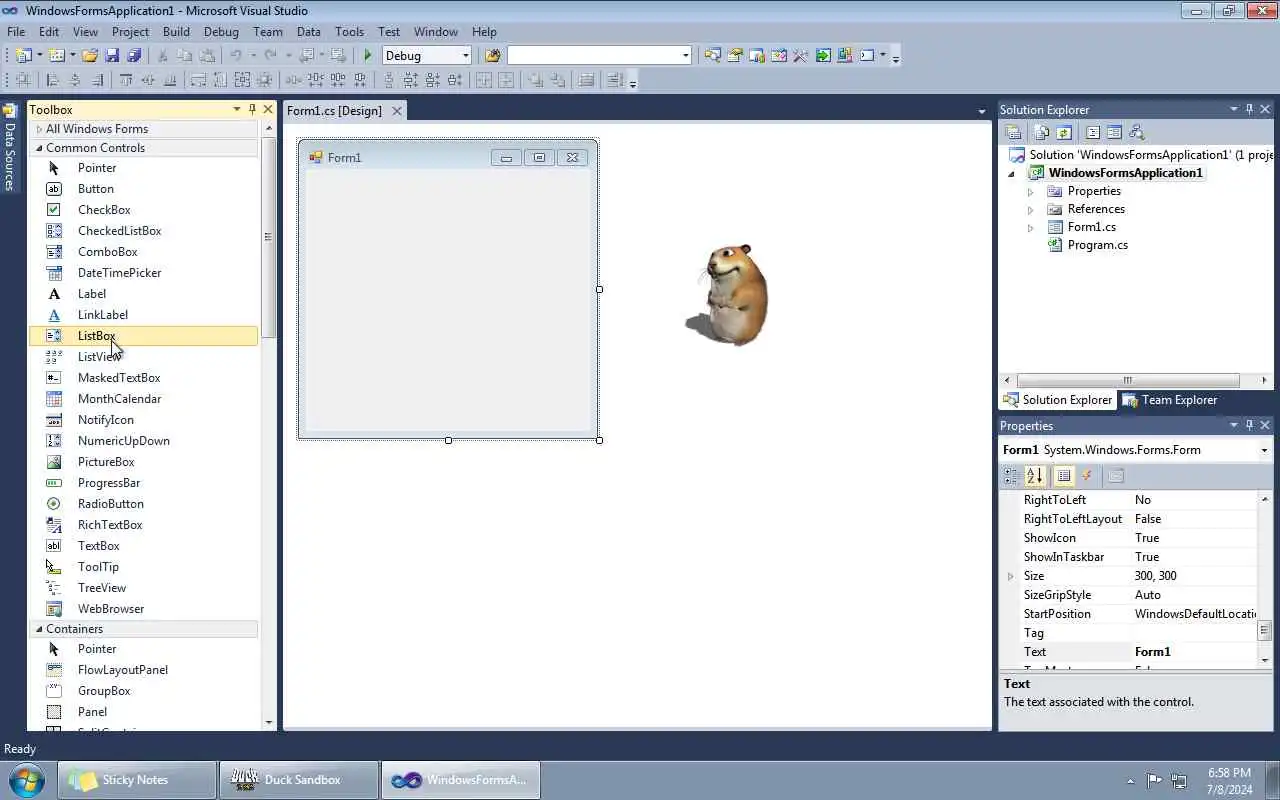Expand the Size property
The image size is (1280, 800).
coord(1010,576)
